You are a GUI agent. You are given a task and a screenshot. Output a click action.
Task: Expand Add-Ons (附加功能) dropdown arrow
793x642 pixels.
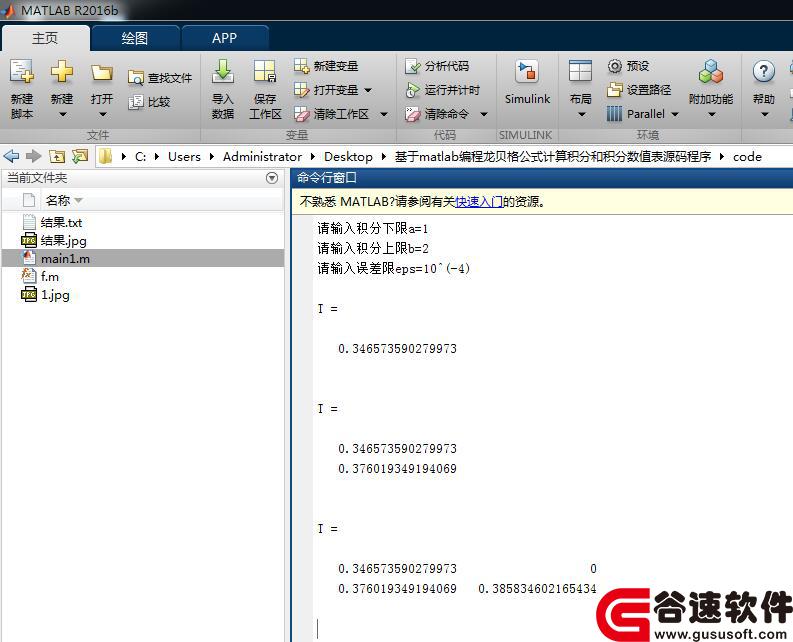(712, 115)
